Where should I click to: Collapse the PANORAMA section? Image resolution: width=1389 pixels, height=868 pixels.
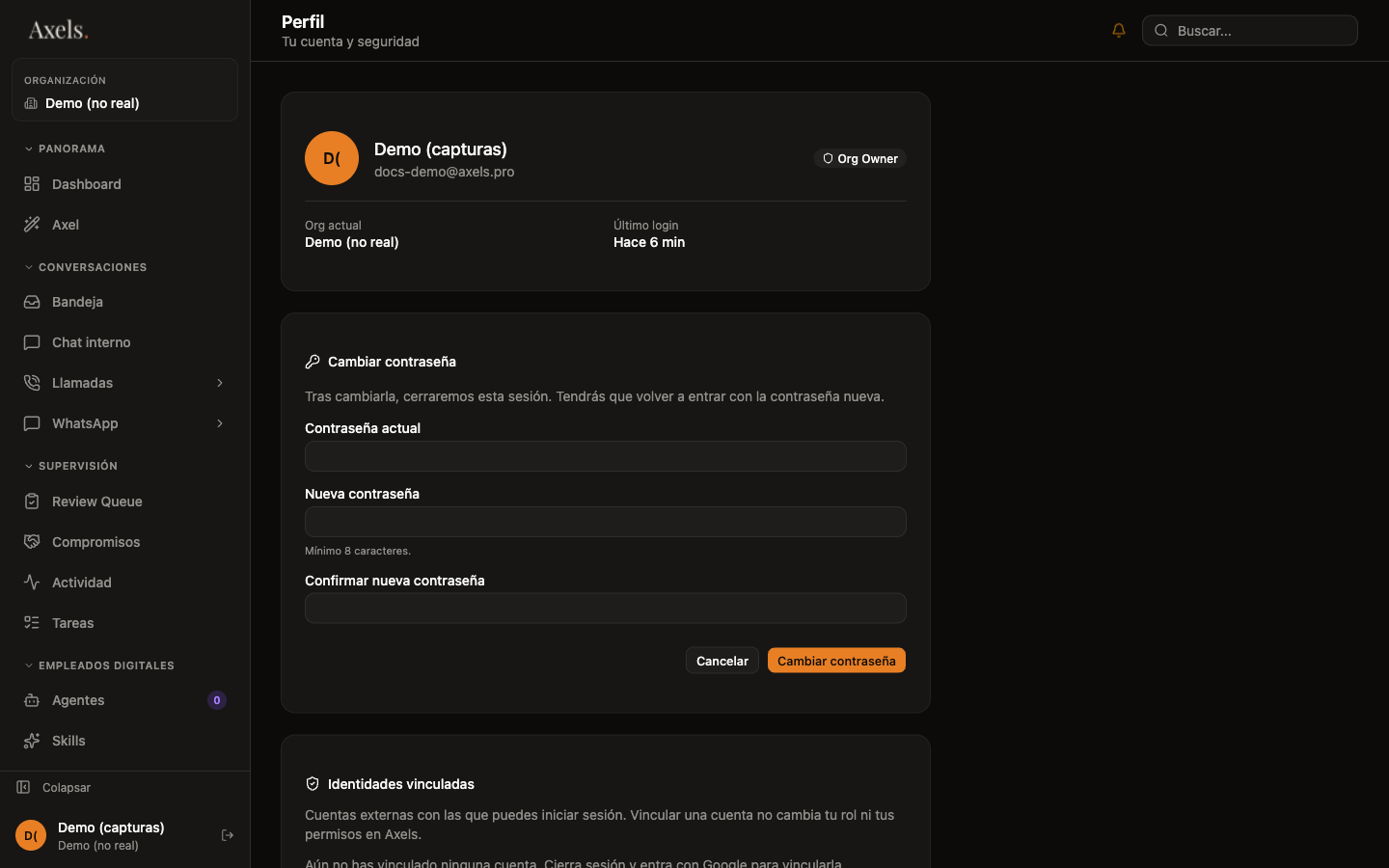(65, 149)
